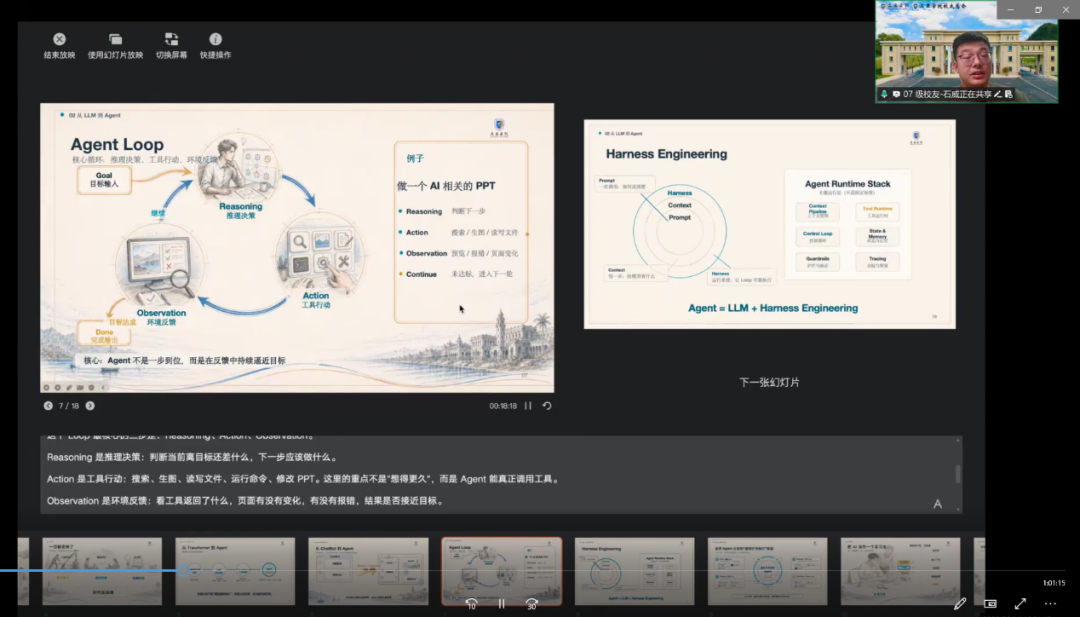
Task: Click the slide's small pen tool icon at bottom-left
Action: pos(69,388)
